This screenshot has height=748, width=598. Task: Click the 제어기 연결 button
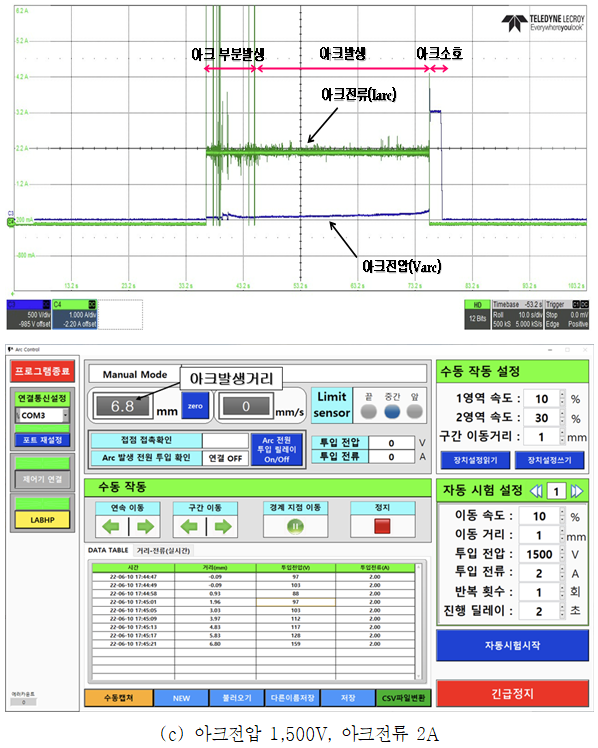42,479
